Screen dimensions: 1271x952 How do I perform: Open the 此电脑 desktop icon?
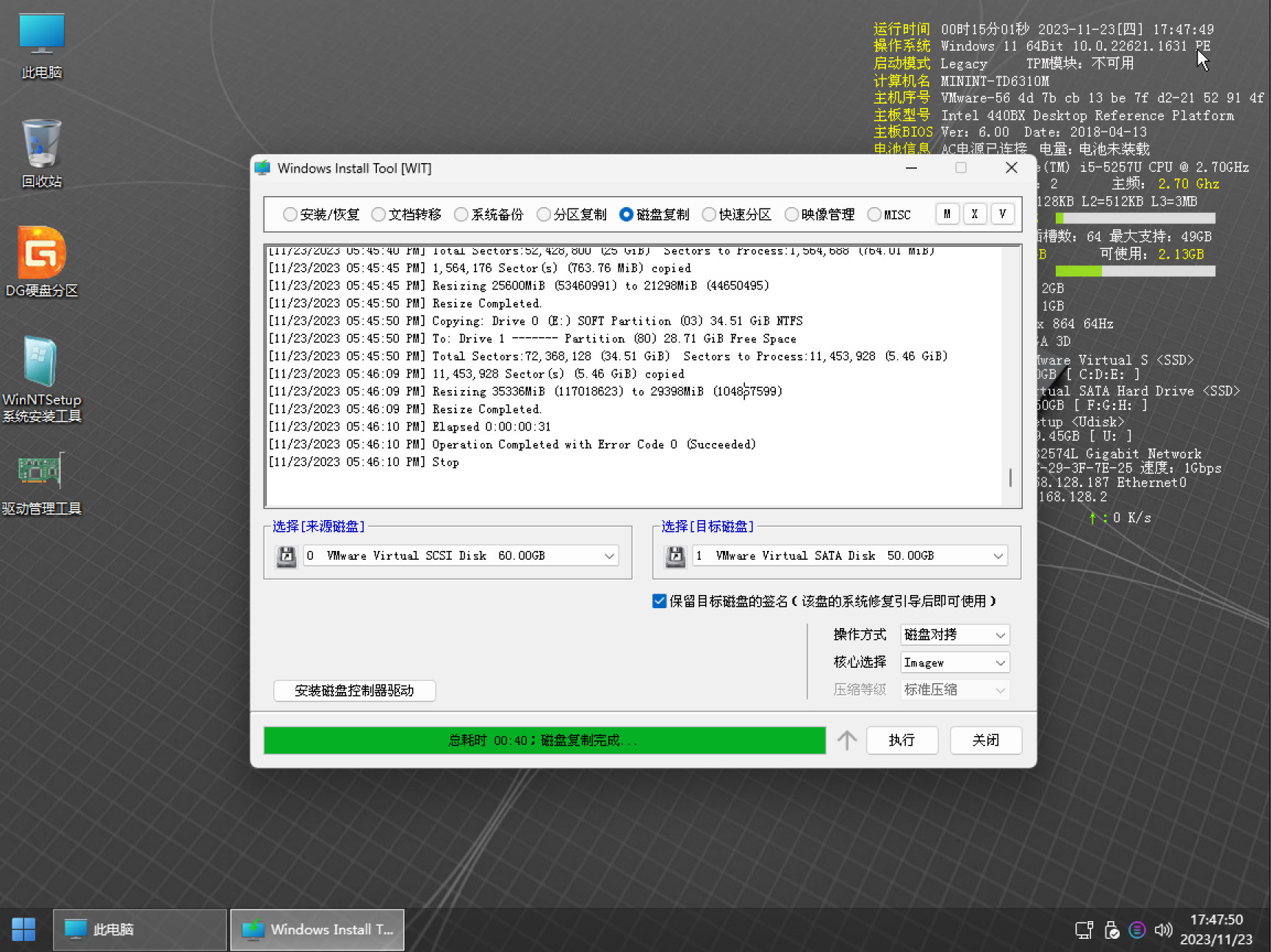click(x=42, y=46)
